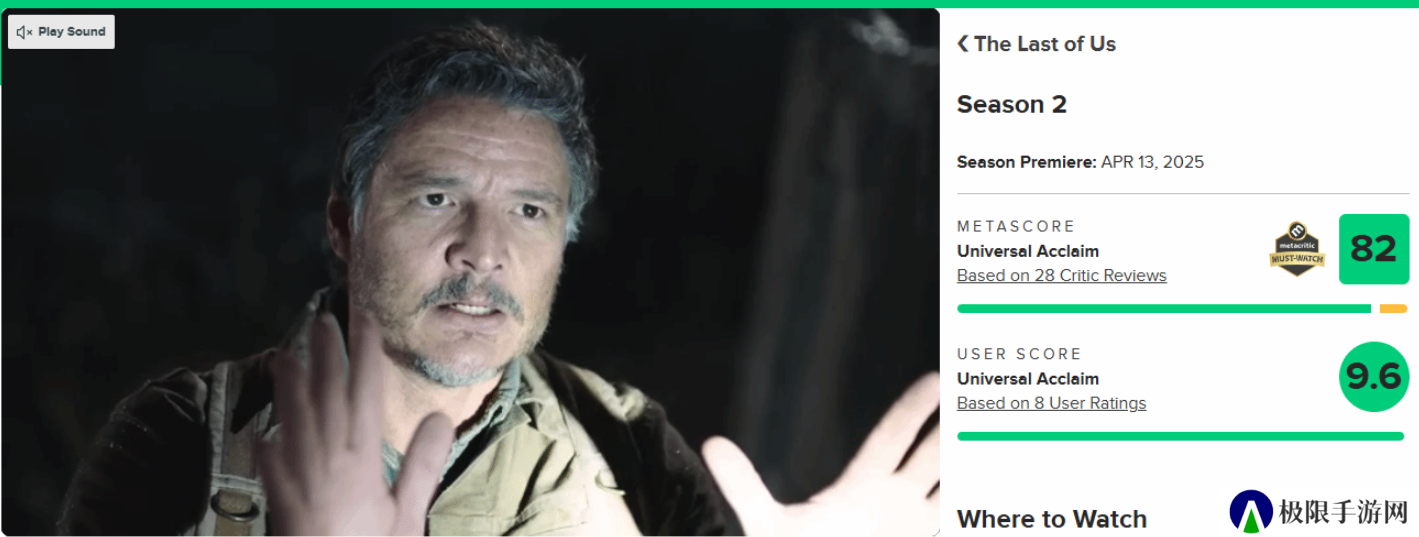Click the blue-green watermark logo icon
Image resolution: width=1419 pixels, height=537 pixels.
click(1251, 511)
